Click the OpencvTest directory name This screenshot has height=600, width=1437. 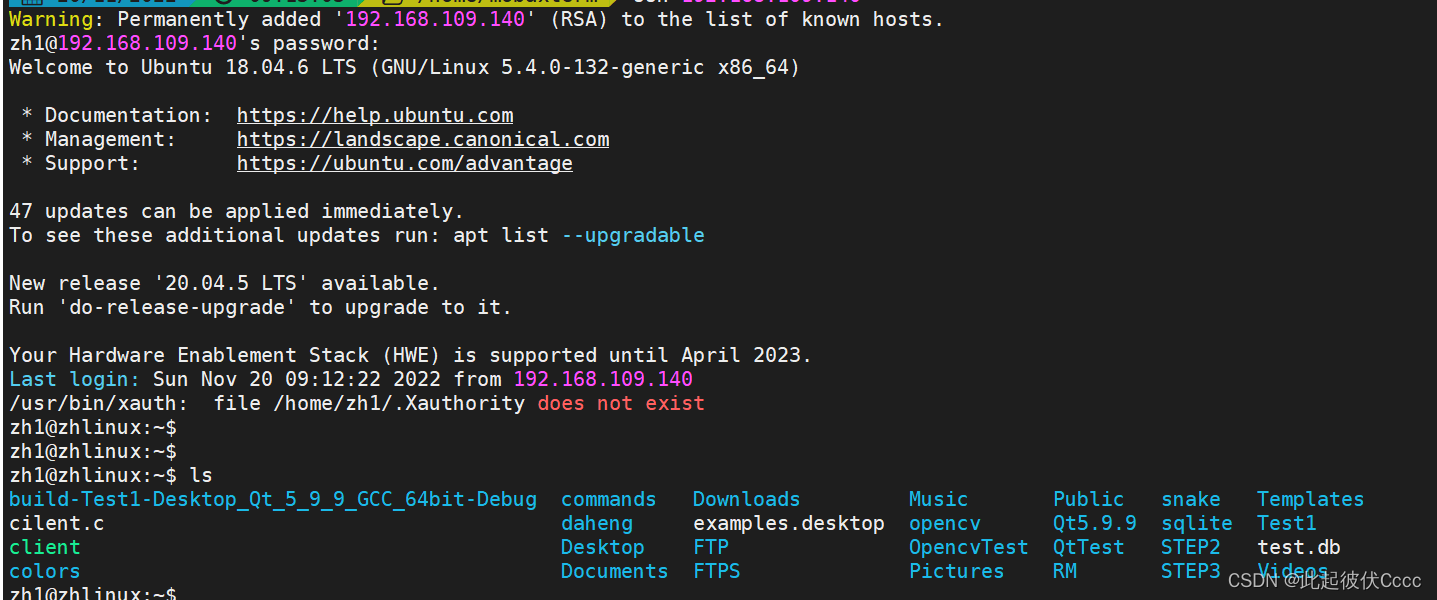(x=969, y=547)
